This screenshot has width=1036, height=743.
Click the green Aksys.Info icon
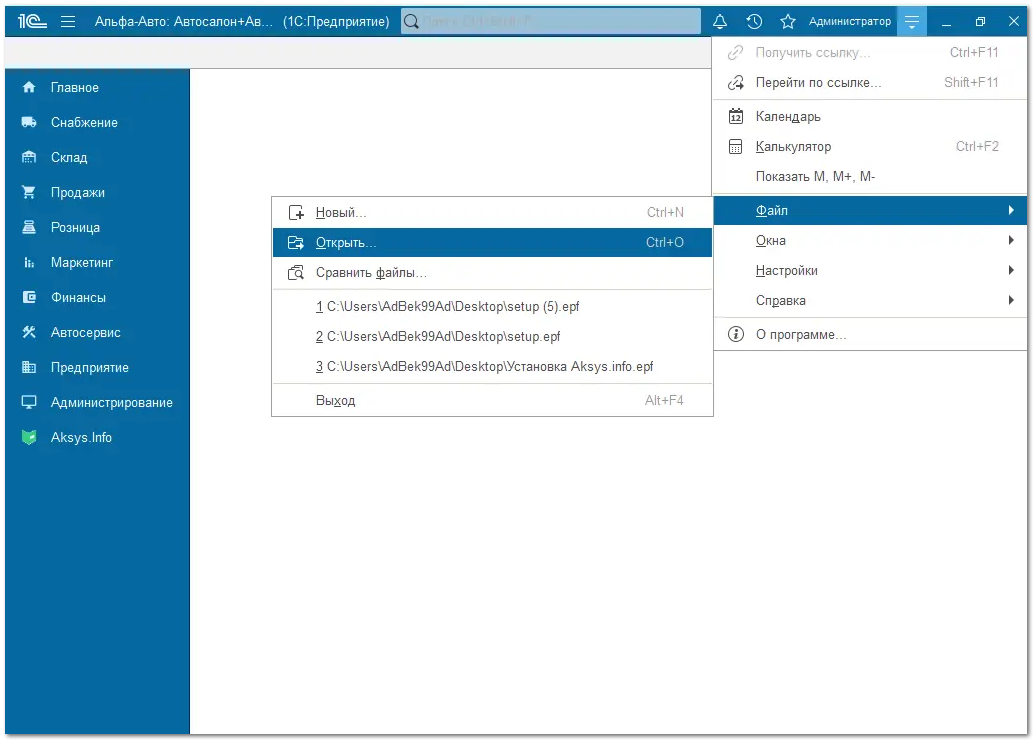click(x=28, y=437)
